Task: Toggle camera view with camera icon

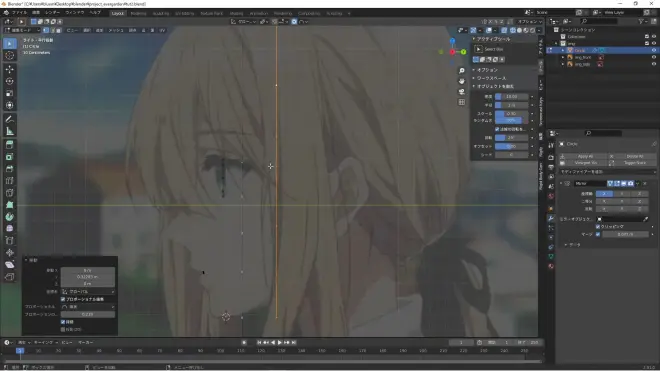Action: click(462, 91)
